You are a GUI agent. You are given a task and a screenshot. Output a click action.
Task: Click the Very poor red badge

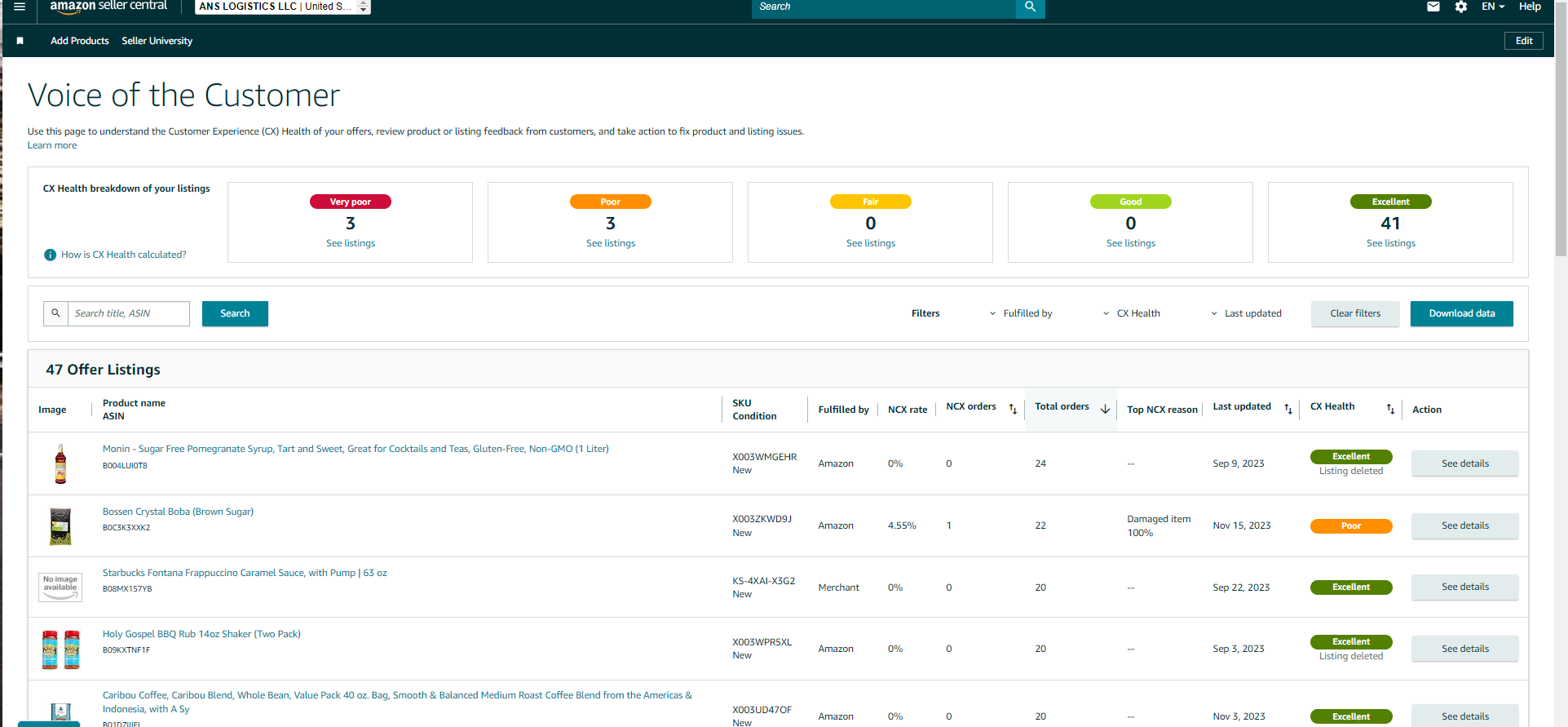(x=351, y=202)
